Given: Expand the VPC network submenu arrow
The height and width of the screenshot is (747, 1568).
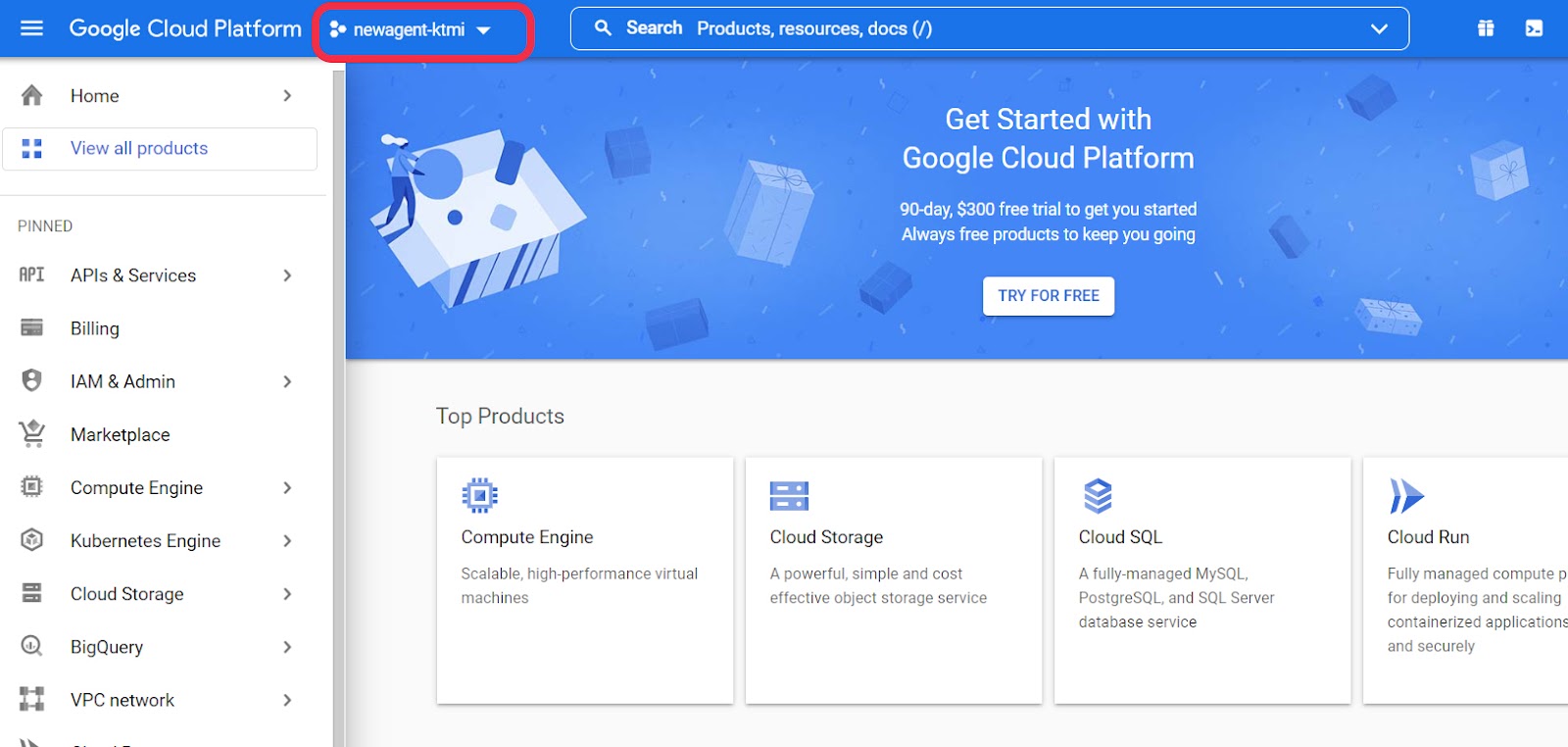Looking at the screenshot, I should [x=287, y=700].
